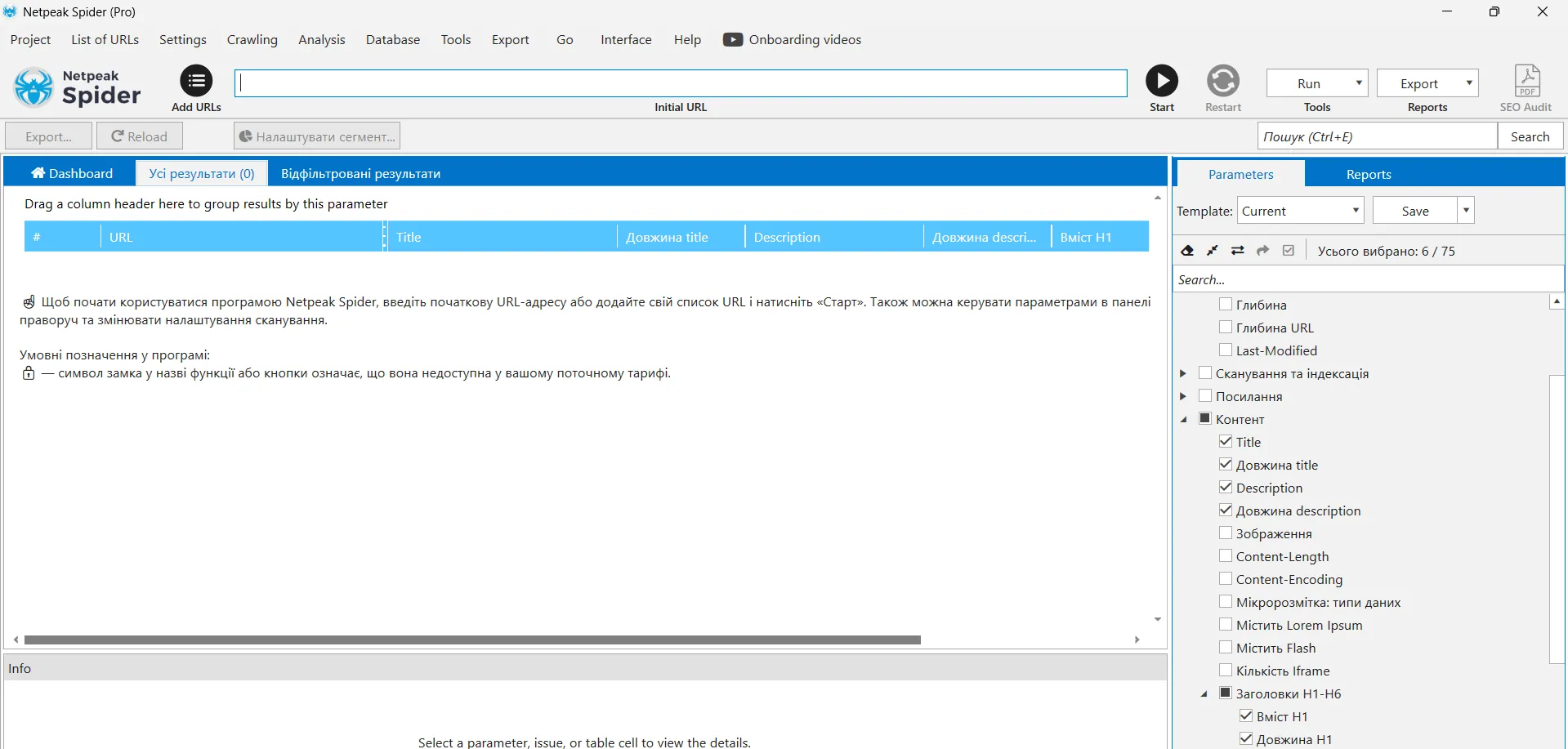Image resolution: width=1568 pixels, height=749 pixels.
Task: Uncheck the Title parameter
Action: tap(1226, 441)
